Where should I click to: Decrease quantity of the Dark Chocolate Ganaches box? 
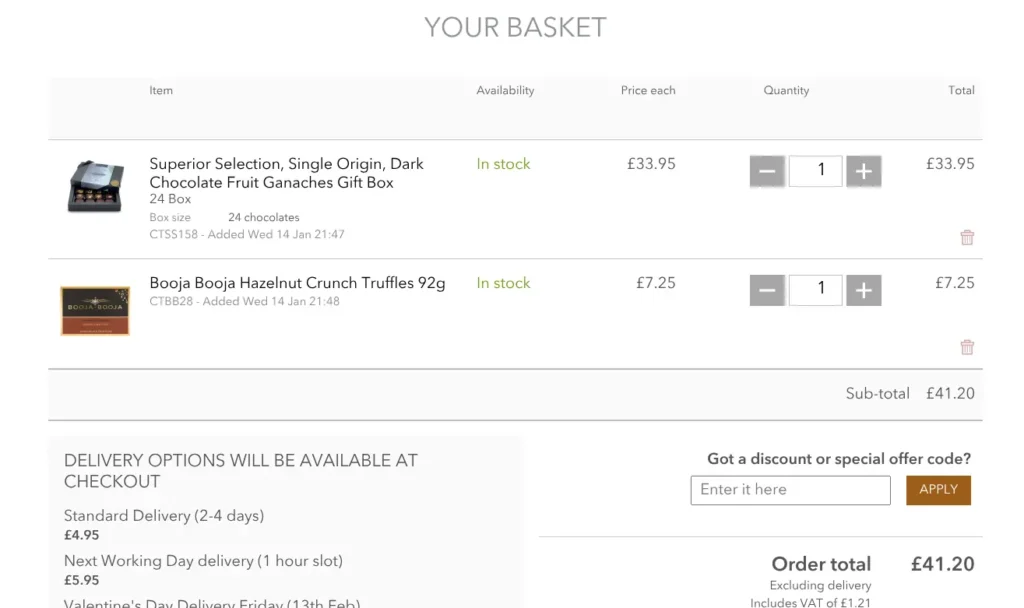(767, 170)
